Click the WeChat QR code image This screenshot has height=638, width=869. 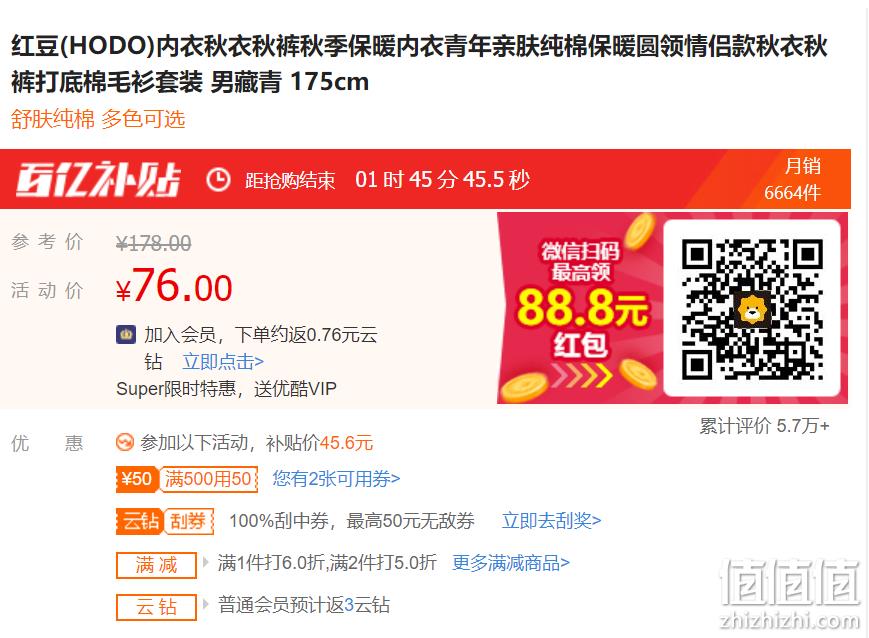[x=752, y=309]
